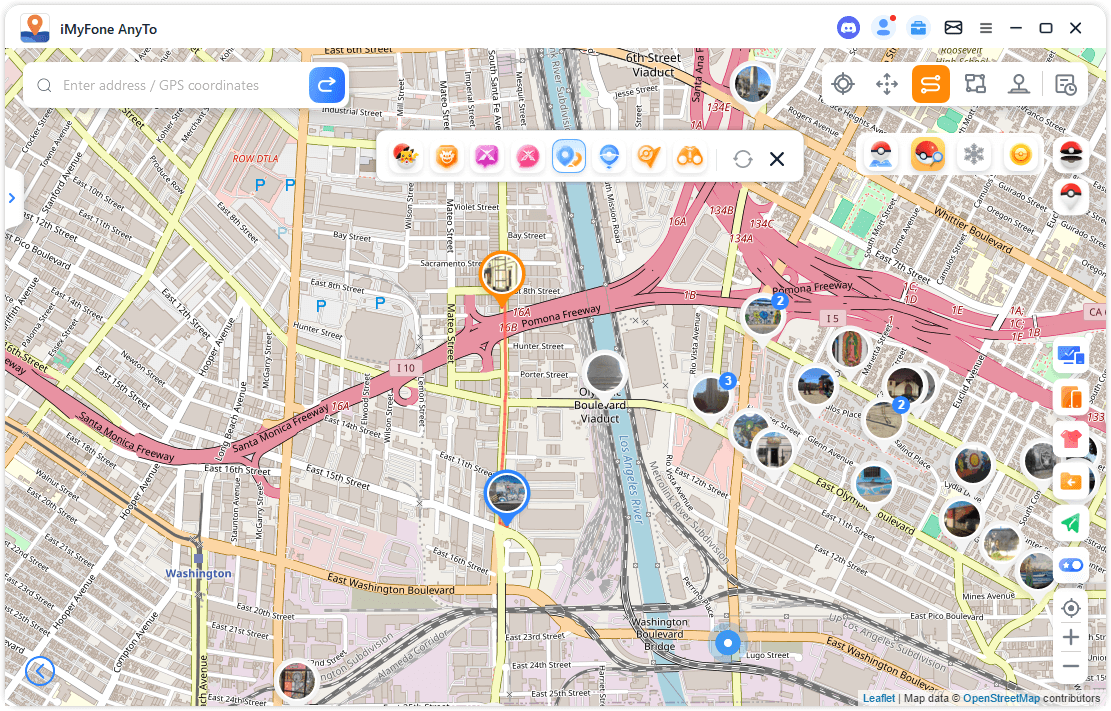Open the history records icon

(x=1066, y=84)
